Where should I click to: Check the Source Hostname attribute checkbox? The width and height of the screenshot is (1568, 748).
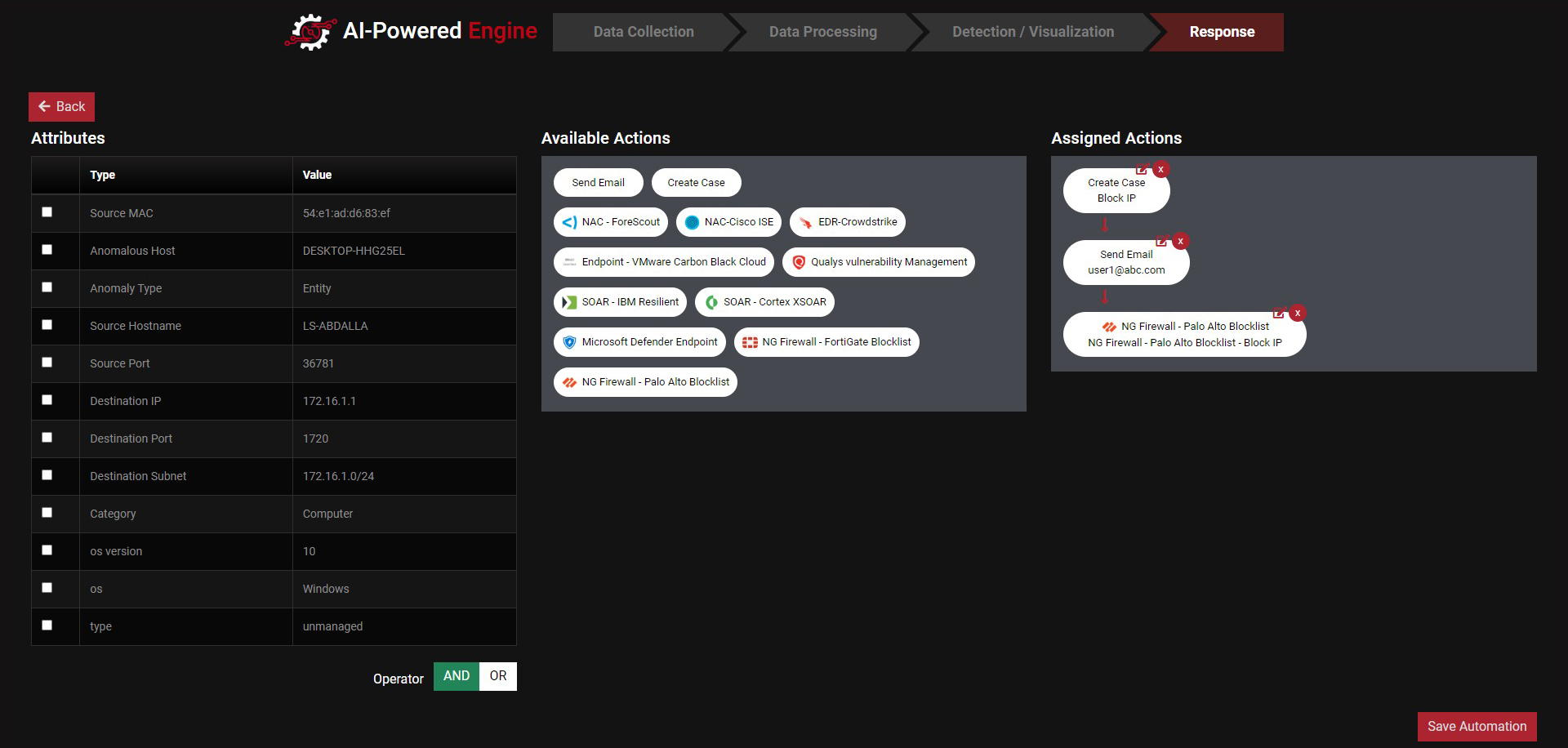click(47, 325)
